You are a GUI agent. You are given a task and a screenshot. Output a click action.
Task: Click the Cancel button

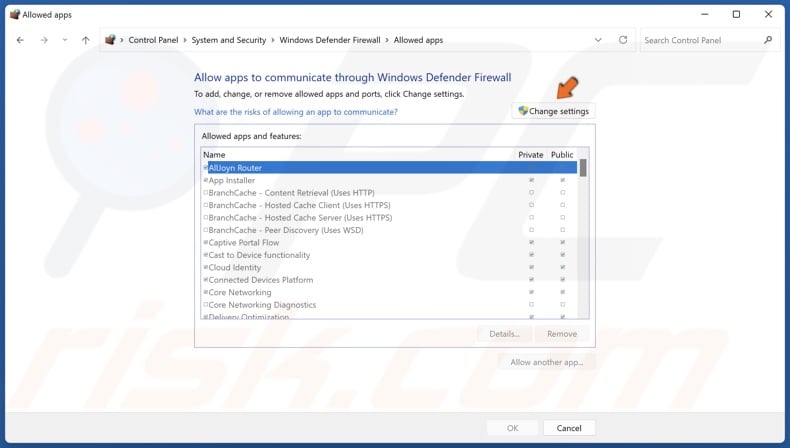point(569,428)
